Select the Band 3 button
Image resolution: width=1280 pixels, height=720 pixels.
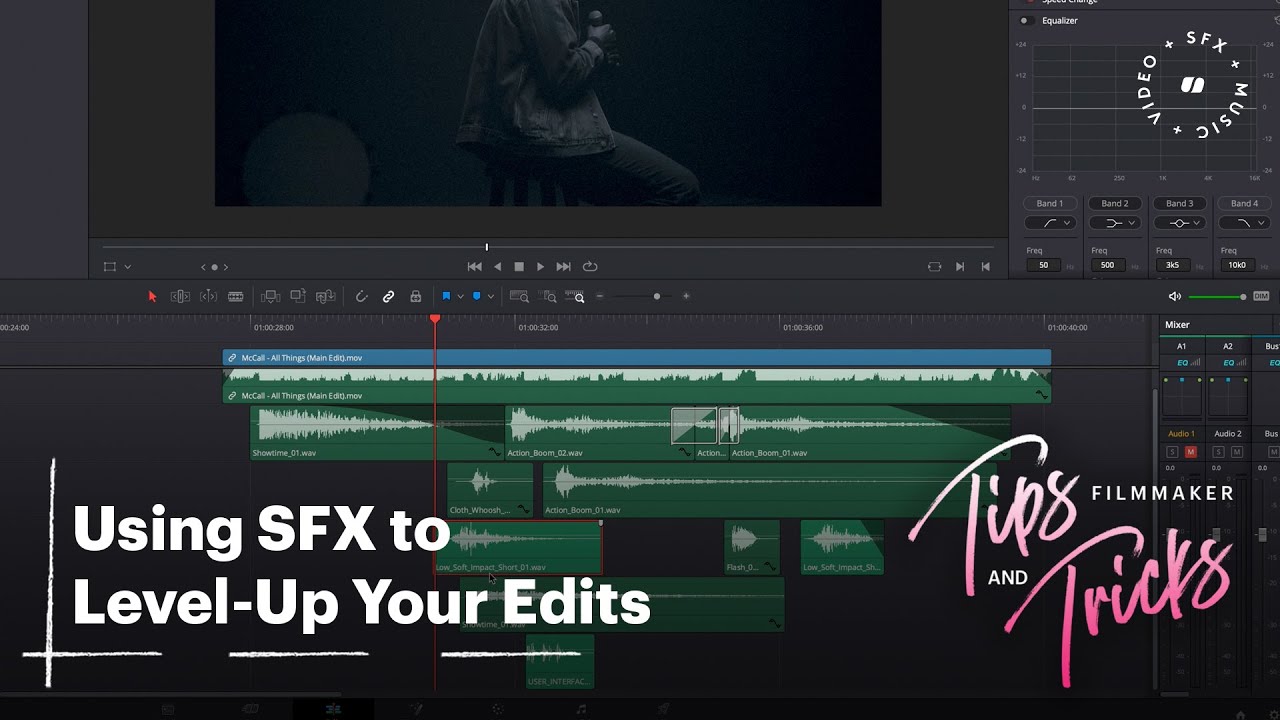point(1180,203)
